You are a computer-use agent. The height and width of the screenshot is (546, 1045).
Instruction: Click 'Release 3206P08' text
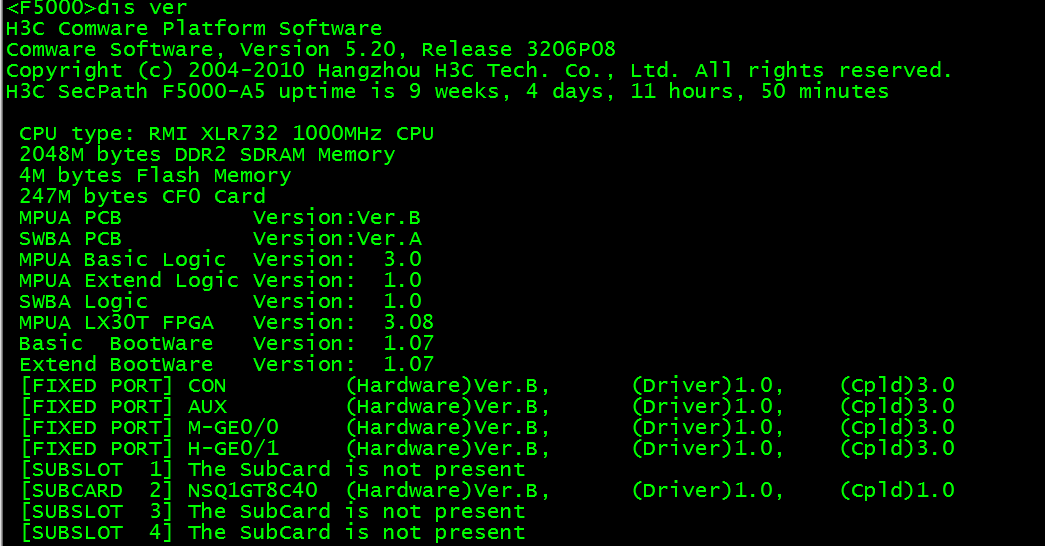point(519,49)
